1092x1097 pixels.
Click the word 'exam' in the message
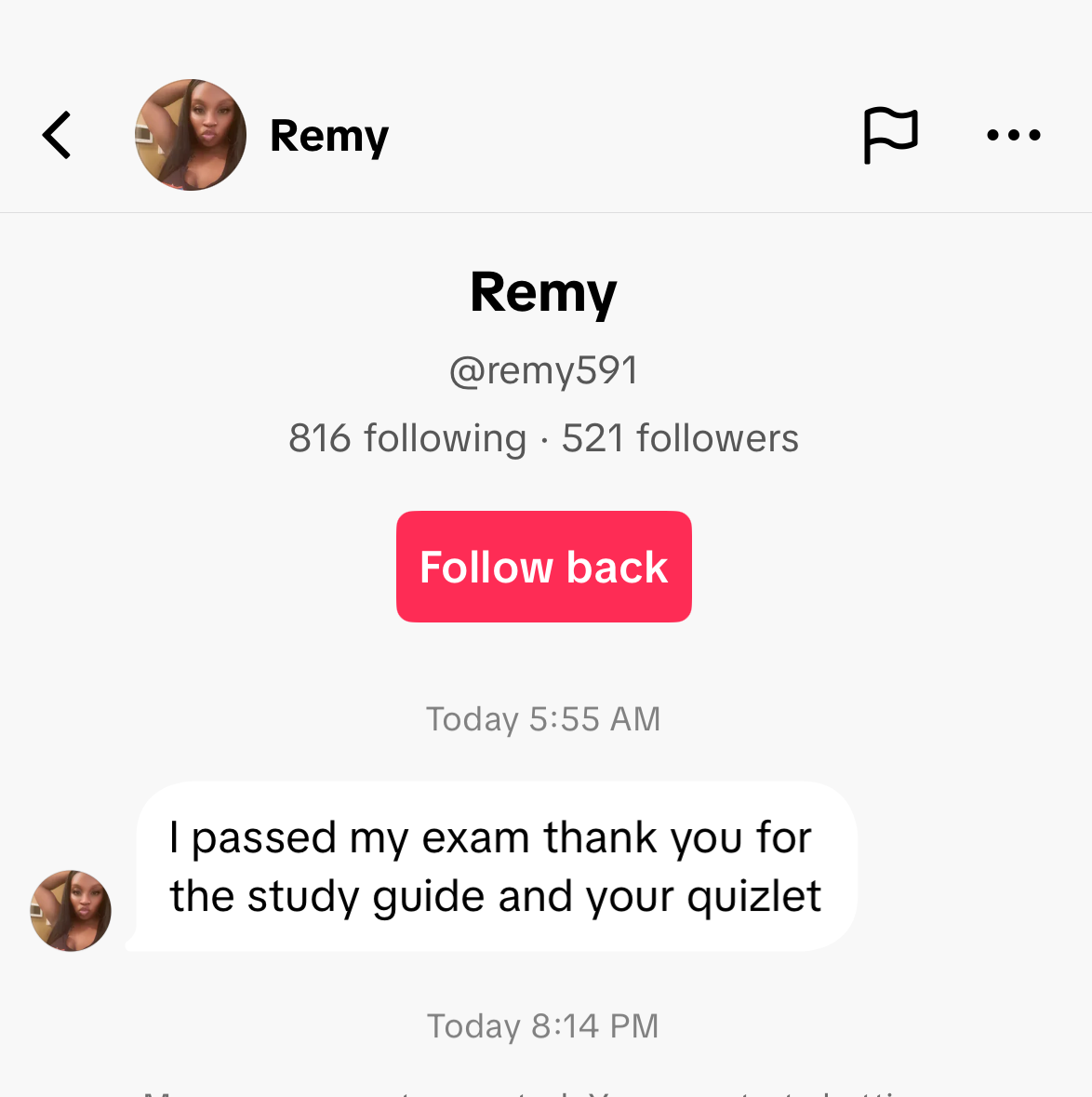tap(475, 837)
